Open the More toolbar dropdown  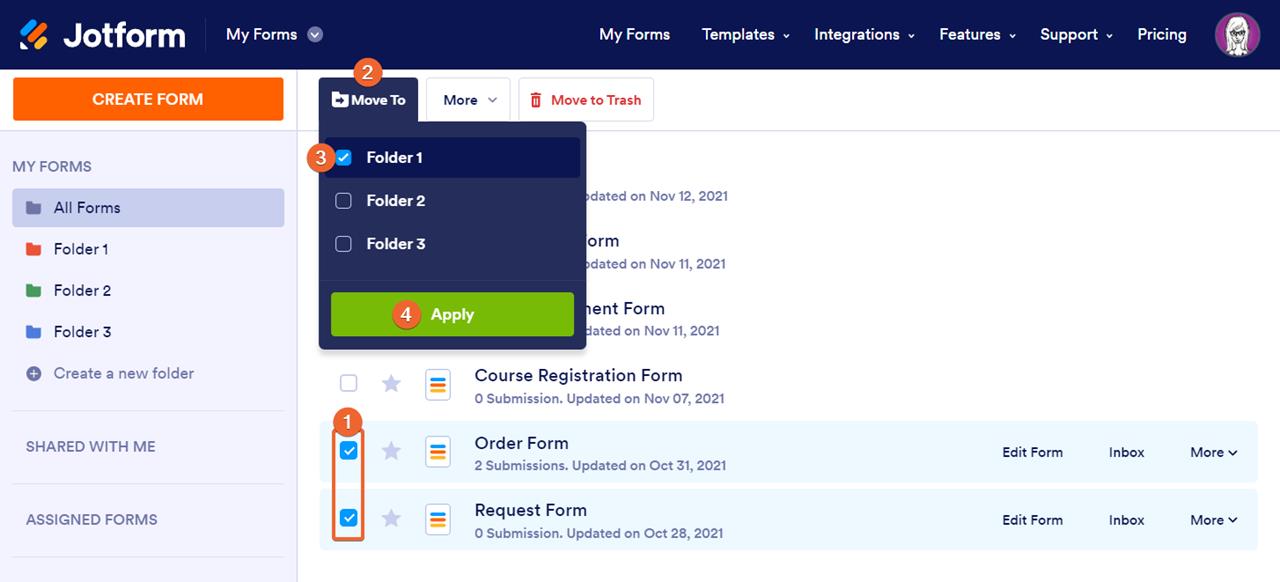click(469, 100)
